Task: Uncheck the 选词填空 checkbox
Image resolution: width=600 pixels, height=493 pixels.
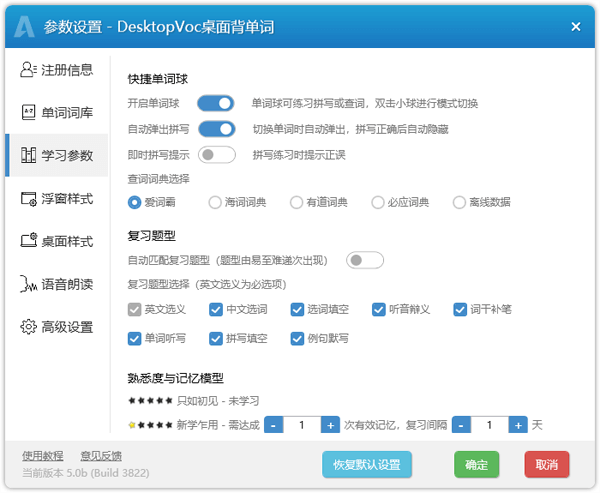Action: (297, 309)
